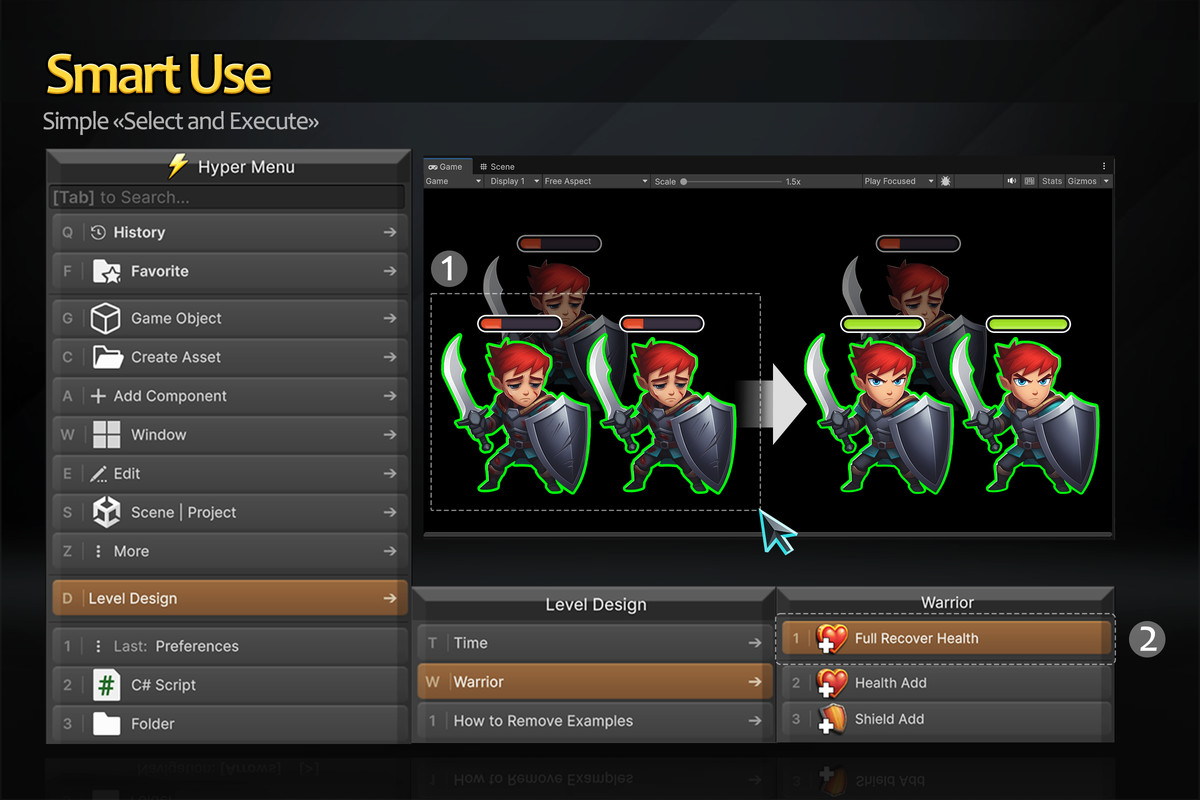The width and height of the screenshot is (1200, 800).
Task: Toggle the Stats overlay button
Action: (1051, 181)
